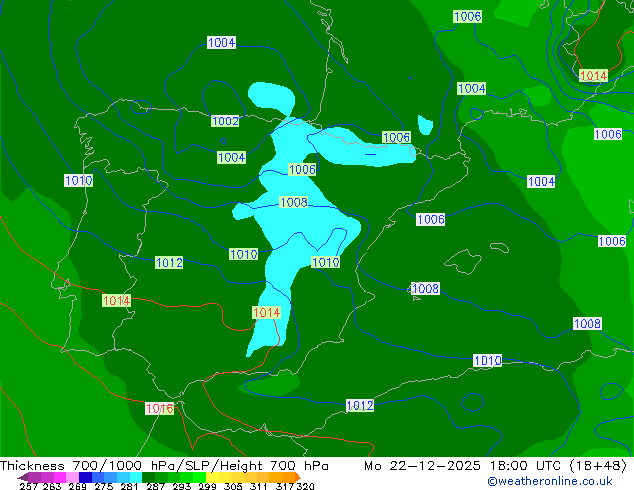Click the cyan swatch in the thickness legend

(x=136, y=477)
